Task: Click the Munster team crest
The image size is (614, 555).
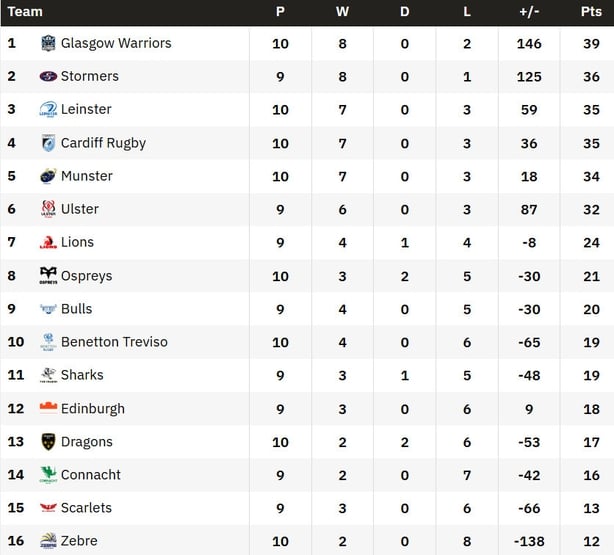Action: click(x=48, y=176)
